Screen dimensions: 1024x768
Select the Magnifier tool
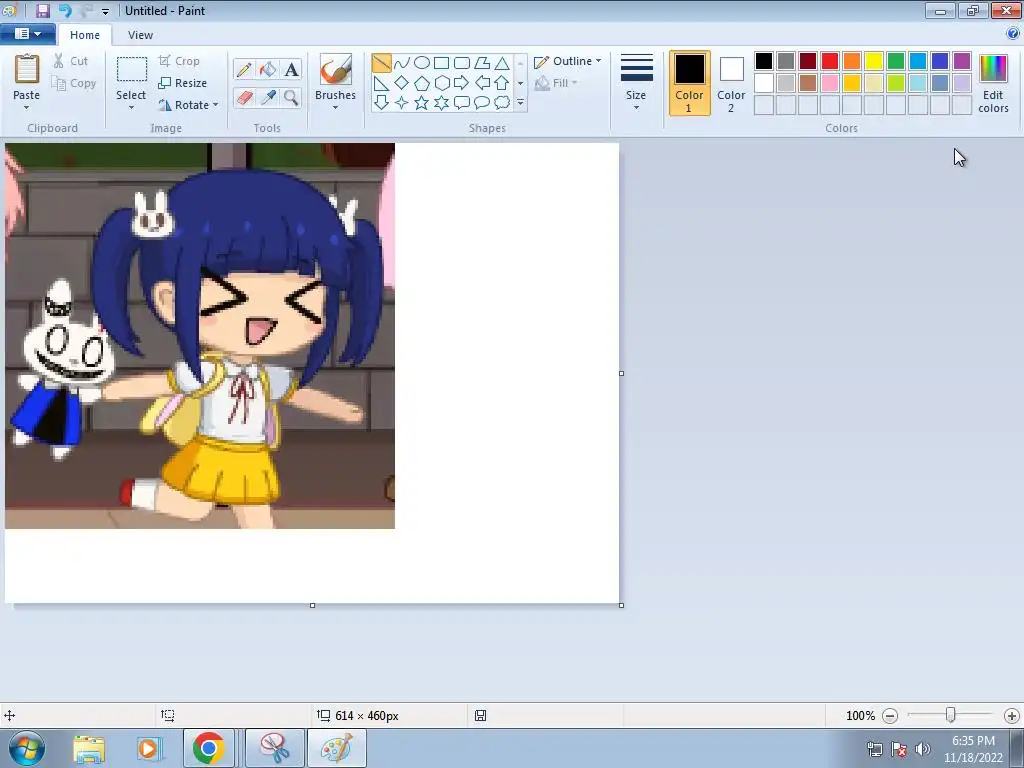291,97
